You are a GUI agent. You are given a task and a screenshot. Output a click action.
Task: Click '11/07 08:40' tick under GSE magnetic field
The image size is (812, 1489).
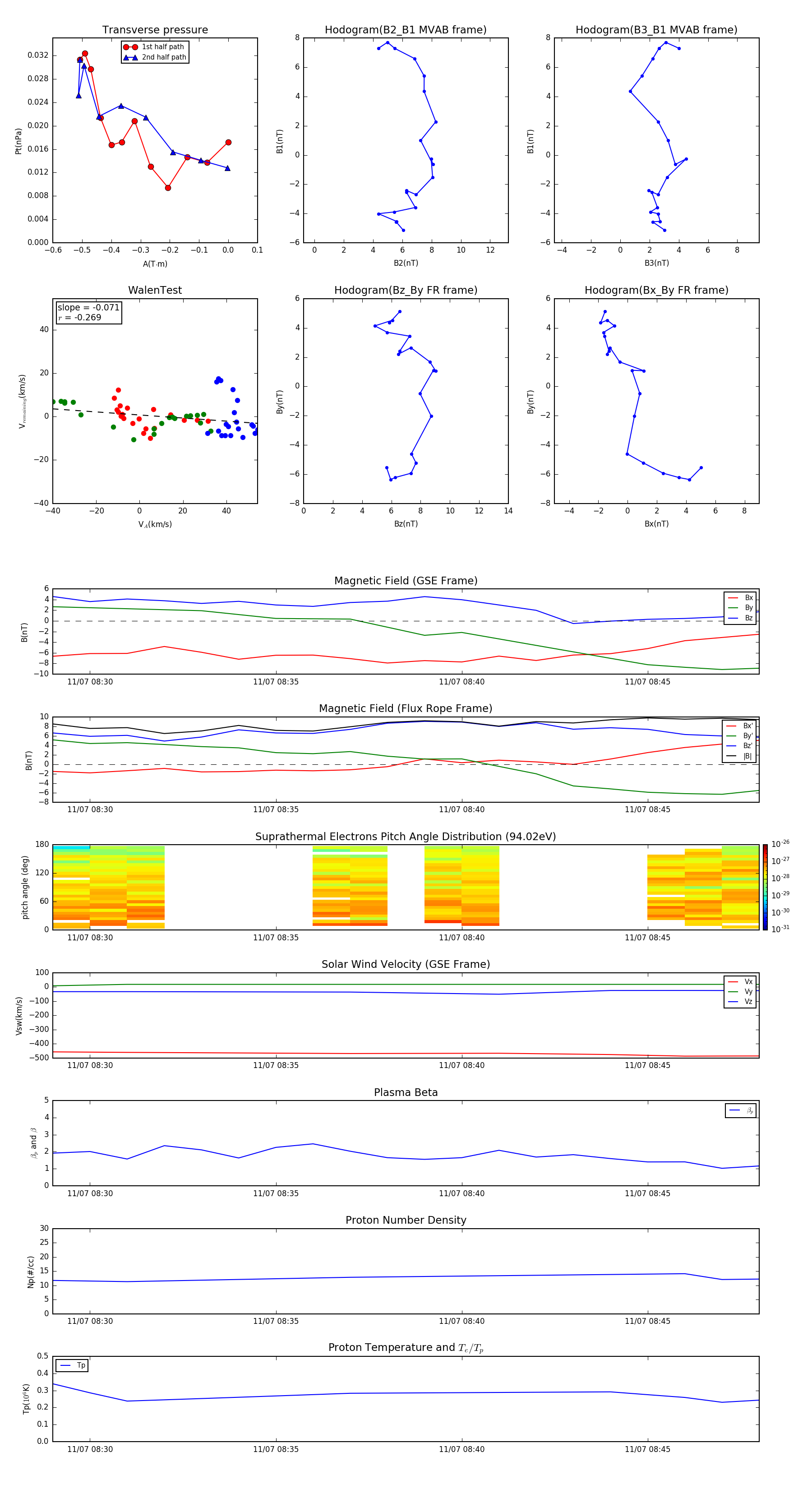point(462,682)
